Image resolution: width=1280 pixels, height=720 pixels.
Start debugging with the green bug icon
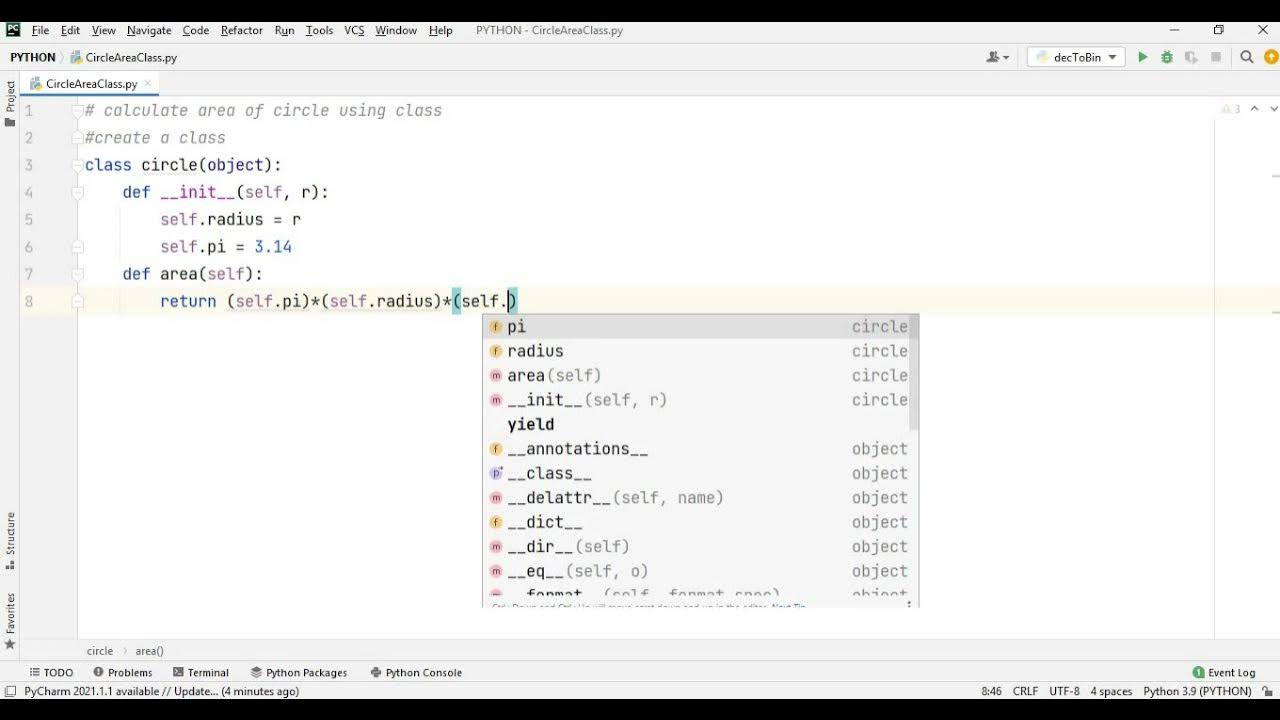[1167, 57]
